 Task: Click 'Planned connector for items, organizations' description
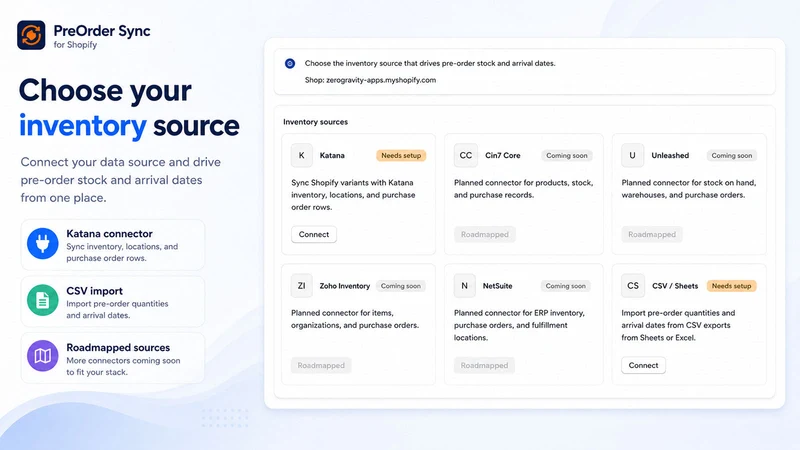(x=355, y=319)
